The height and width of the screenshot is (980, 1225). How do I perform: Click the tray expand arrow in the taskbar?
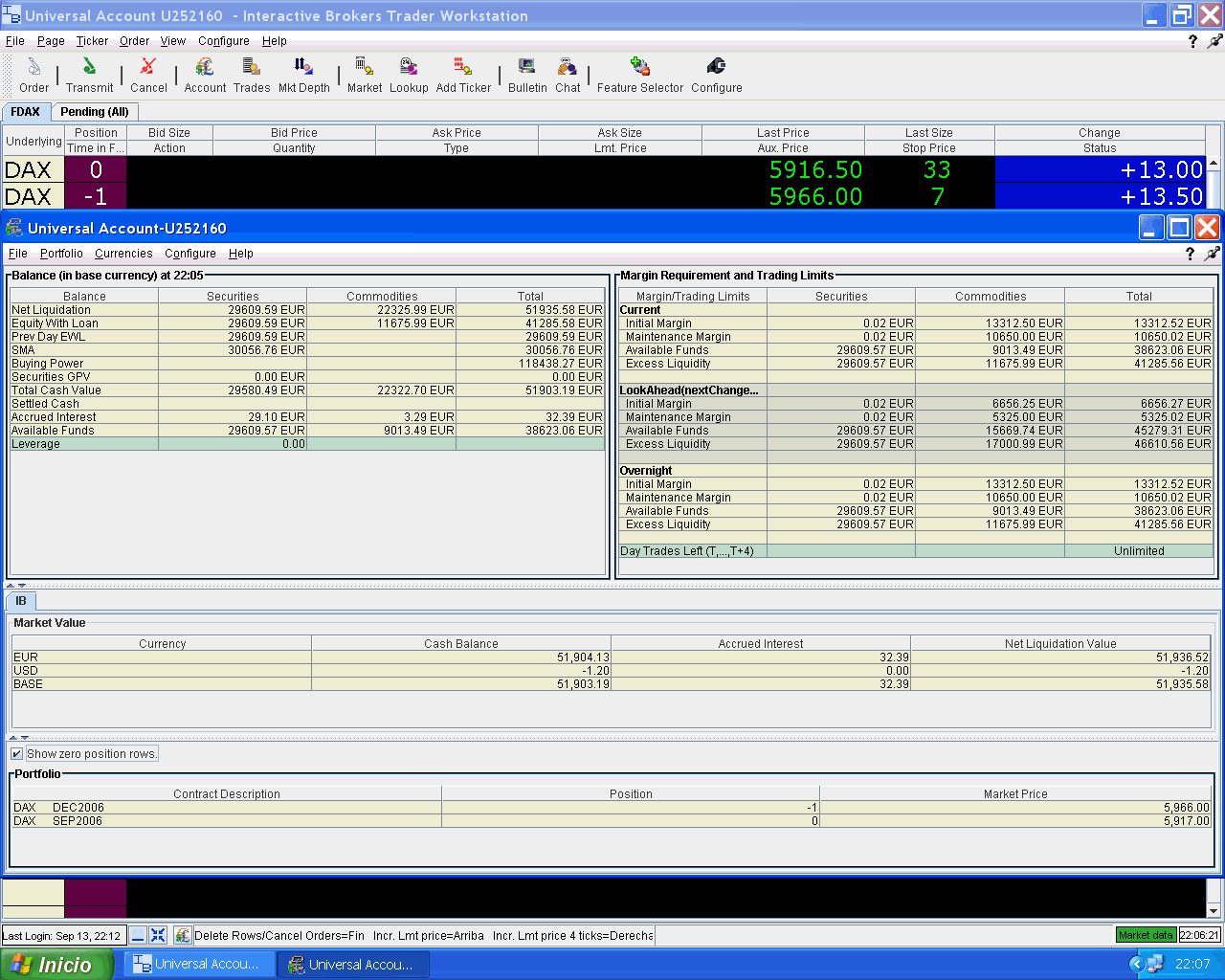[1137, 964]
